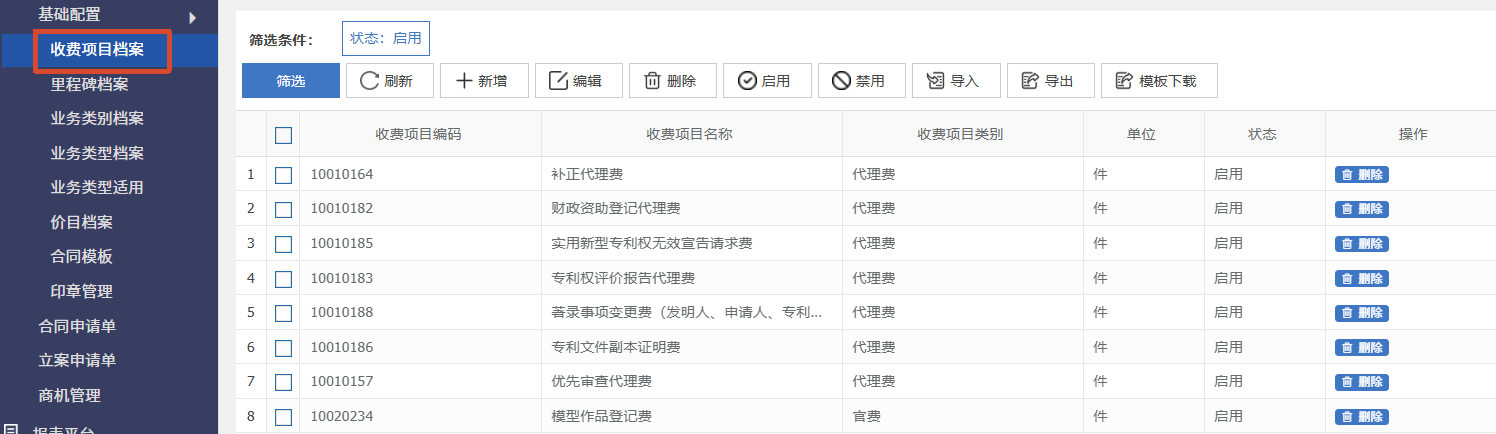Check the box for row 10010182
This screenshot has width=1496, height=434.
(283, 208)
